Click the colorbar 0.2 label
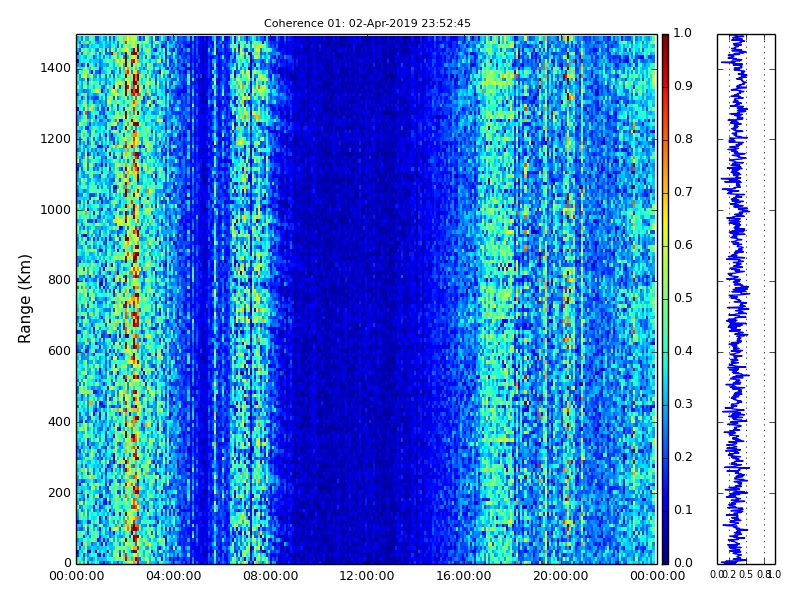 [683, 457]
